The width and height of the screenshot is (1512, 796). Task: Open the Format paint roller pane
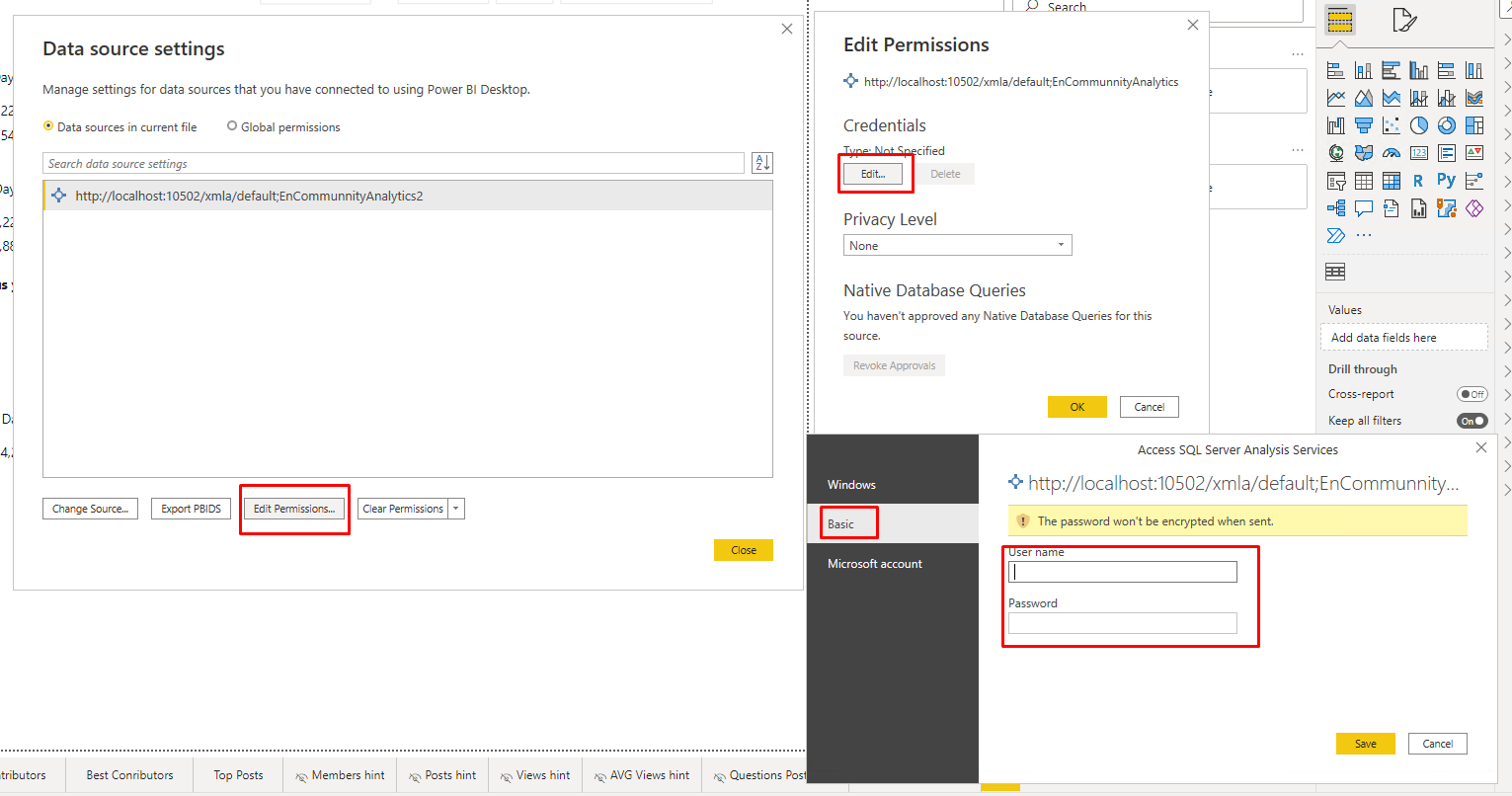(1404, 20)
